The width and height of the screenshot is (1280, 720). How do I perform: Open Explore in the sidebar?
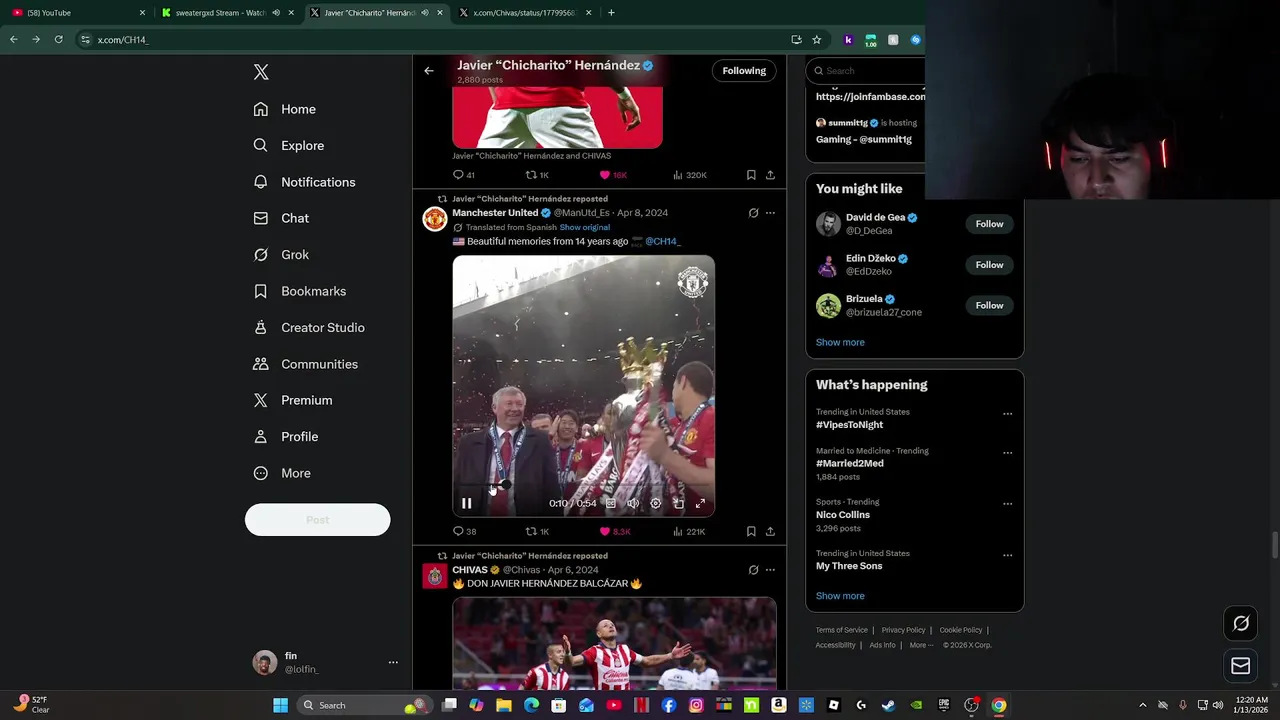tap(289, 146)
